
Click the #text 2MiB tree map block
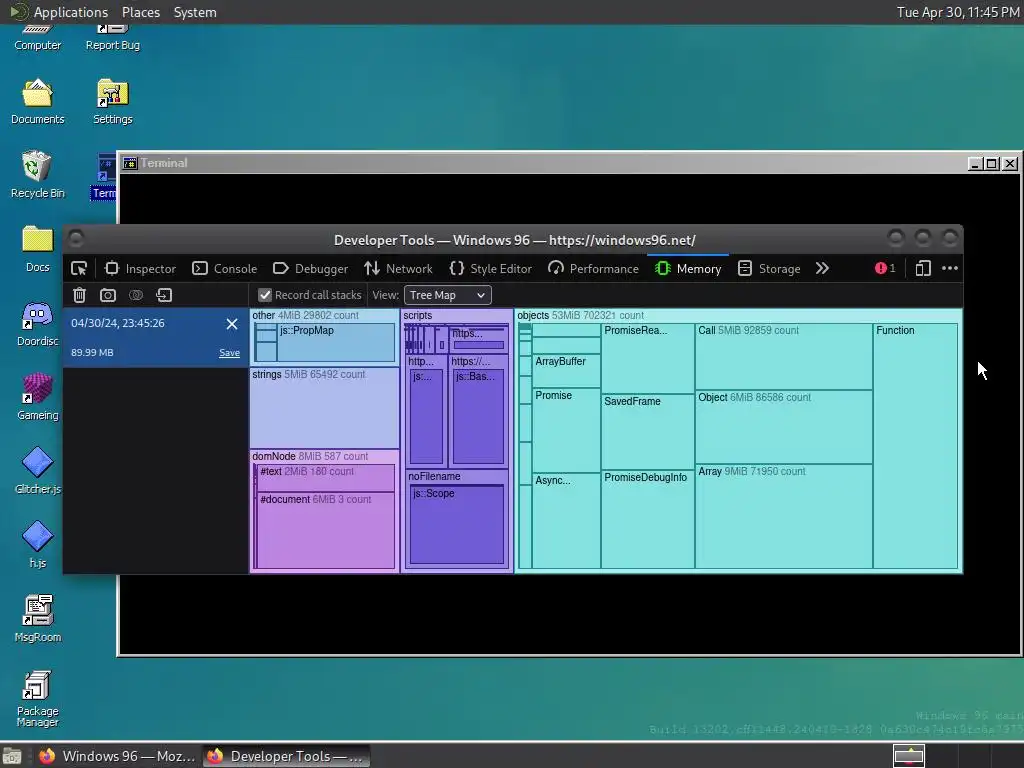(326, 478)
